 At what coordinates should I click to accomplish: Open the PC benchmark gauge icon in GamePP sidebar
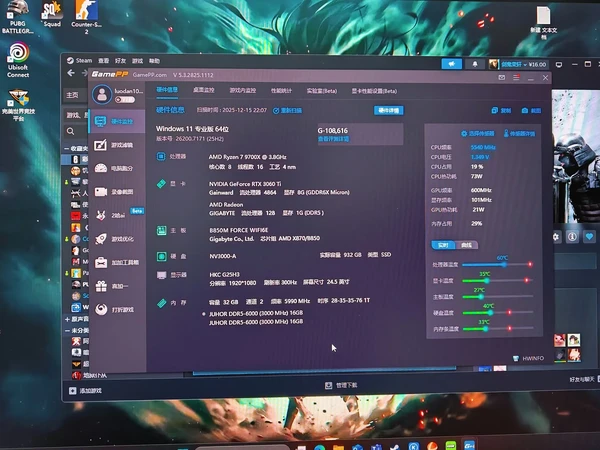point(101,168)
